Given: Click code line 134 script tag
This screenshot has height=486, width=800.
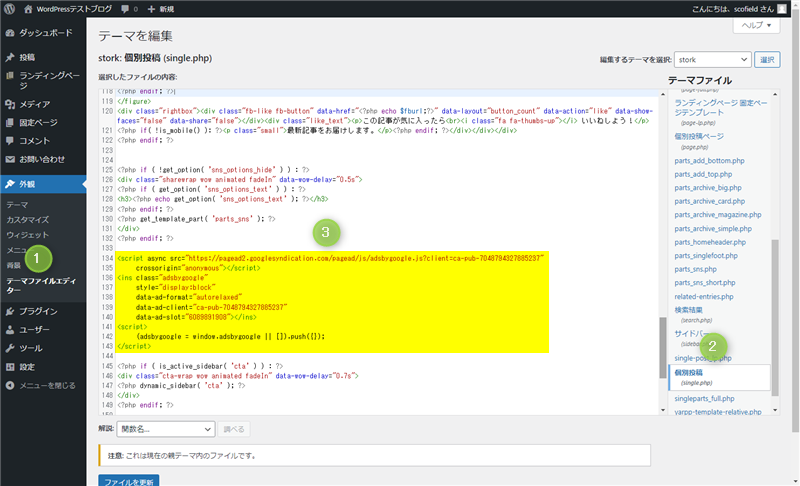Looking at the screenshot, I should coord(330,259).
